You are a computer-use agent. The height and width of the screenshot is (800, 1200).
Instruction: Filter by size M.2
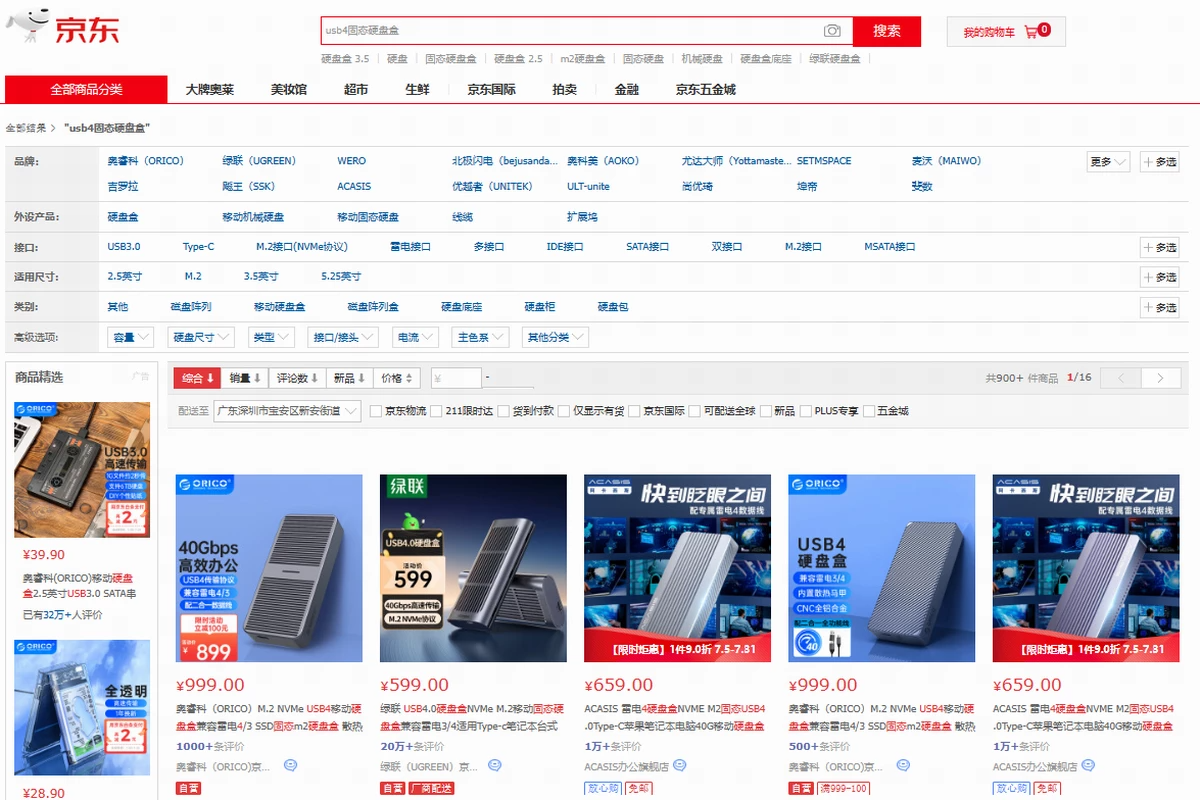[x=193, y=277]
